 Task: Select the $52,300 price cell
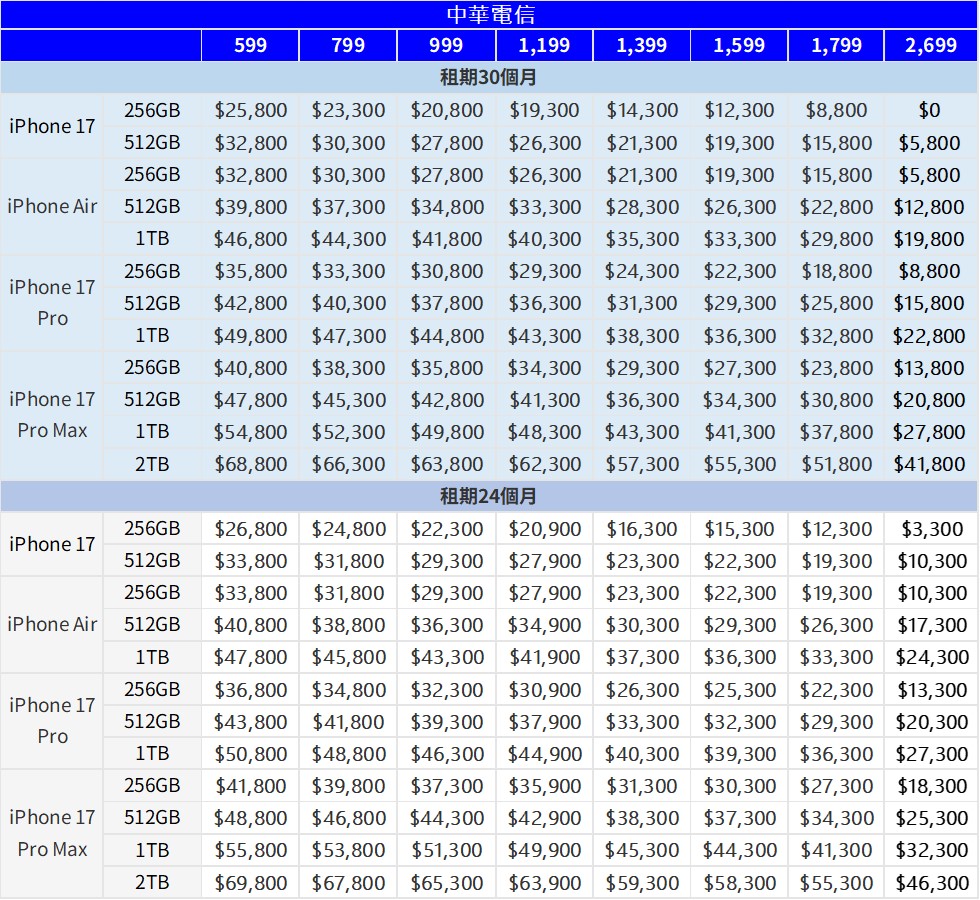point(349,432)
